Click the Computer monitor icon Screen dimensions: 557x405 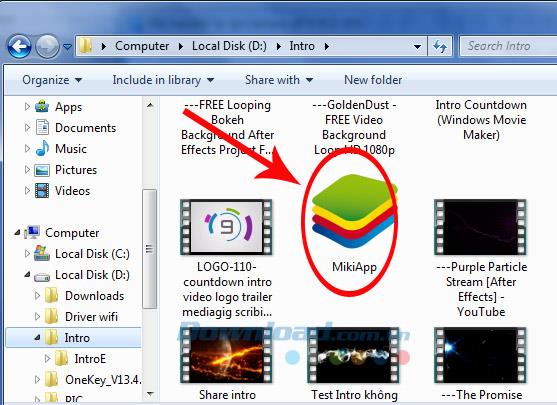[32, 233]
